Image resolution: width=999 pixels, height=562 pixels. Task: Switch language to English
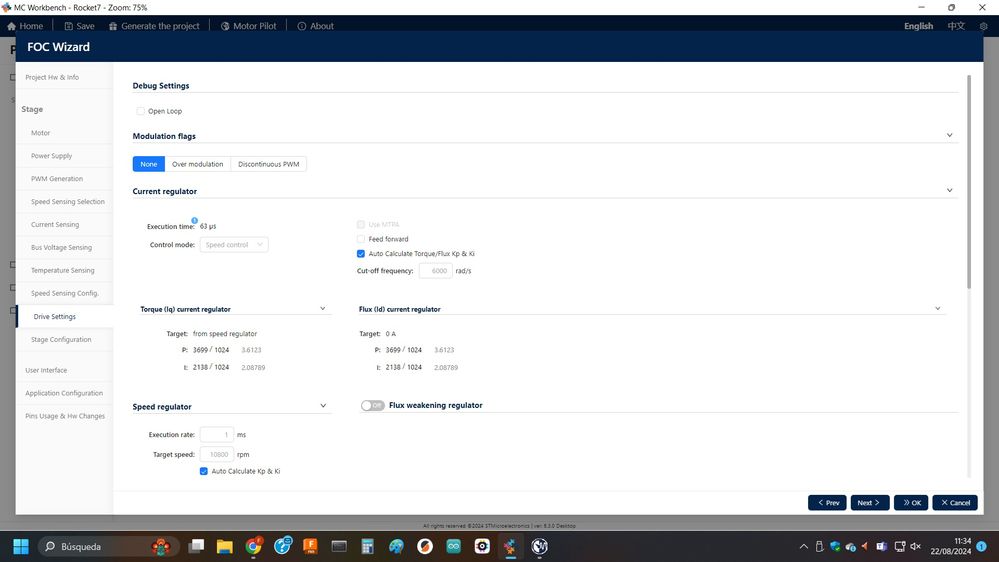click(918, 26)
